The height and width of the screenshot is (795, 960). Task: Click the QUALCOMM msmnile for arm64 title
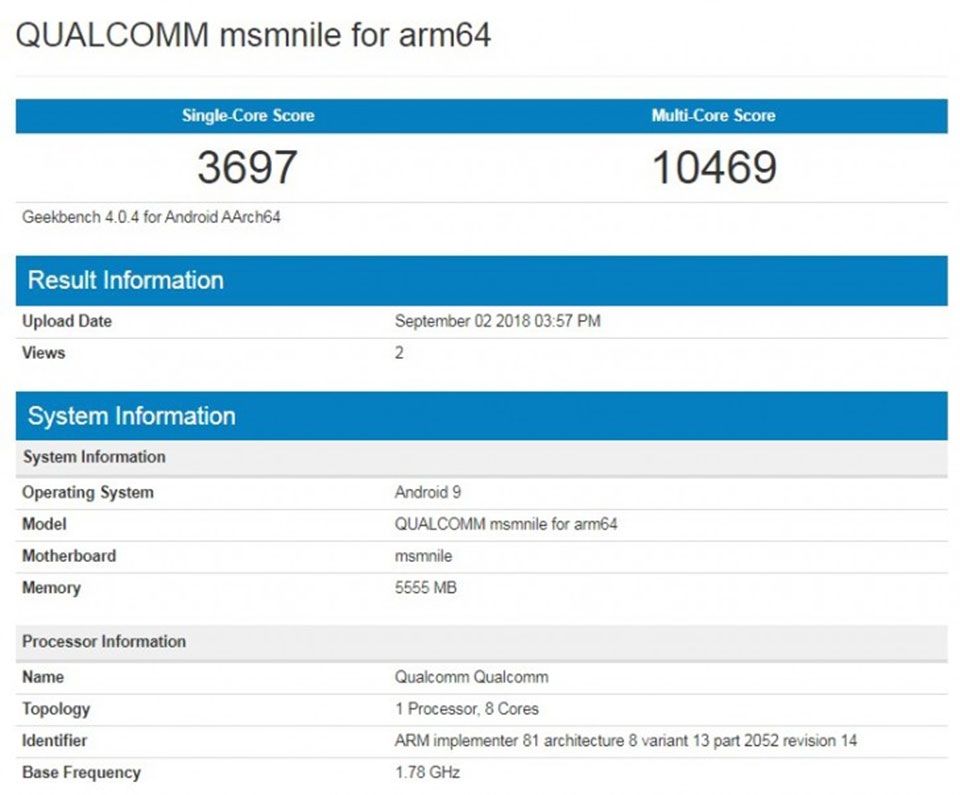pyautogui.click(x=253, y=33)
